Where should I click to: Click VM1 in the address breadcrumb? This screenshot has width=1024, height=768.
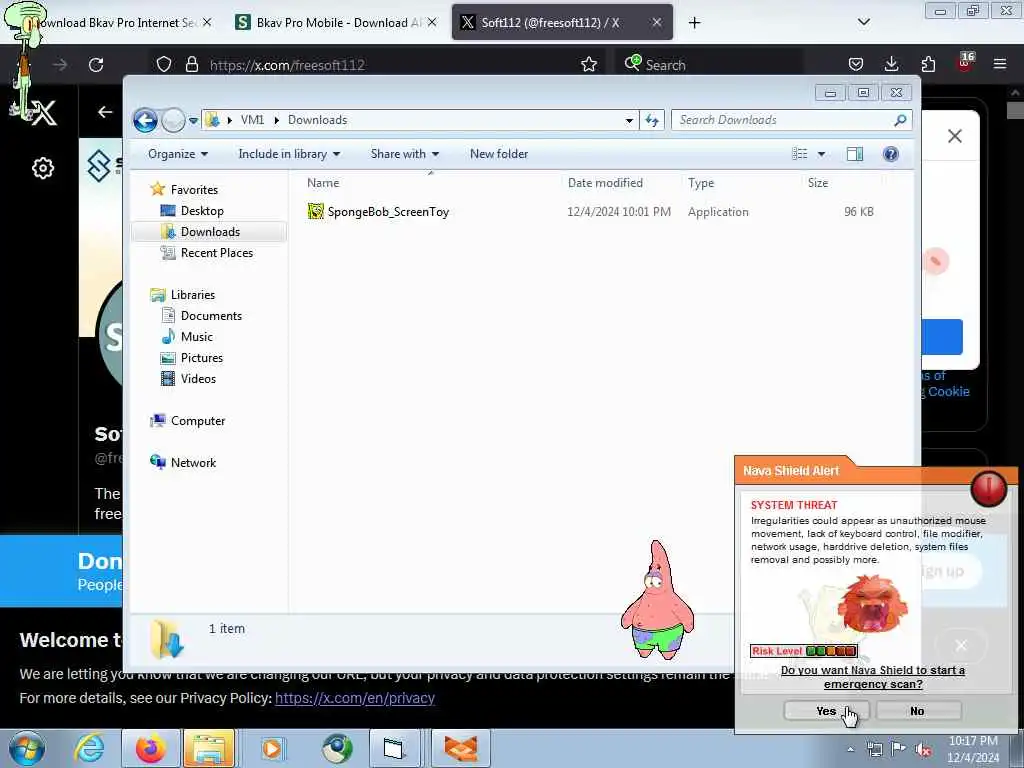tap(252, 120)
